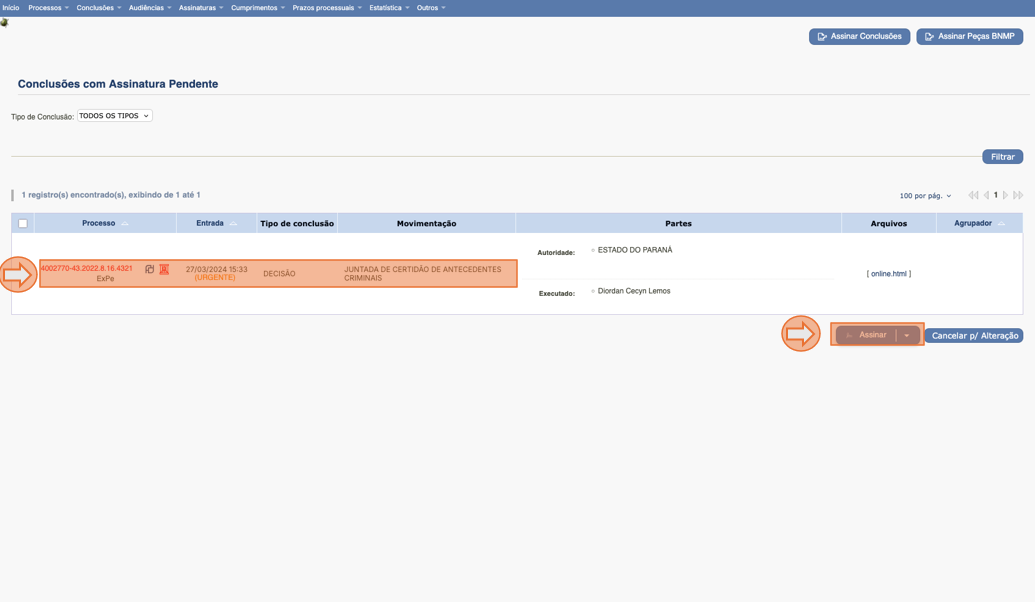This screenshot has width=1035, height=602.
Task: Go to the first results page
Action: [x=973, y=196]
